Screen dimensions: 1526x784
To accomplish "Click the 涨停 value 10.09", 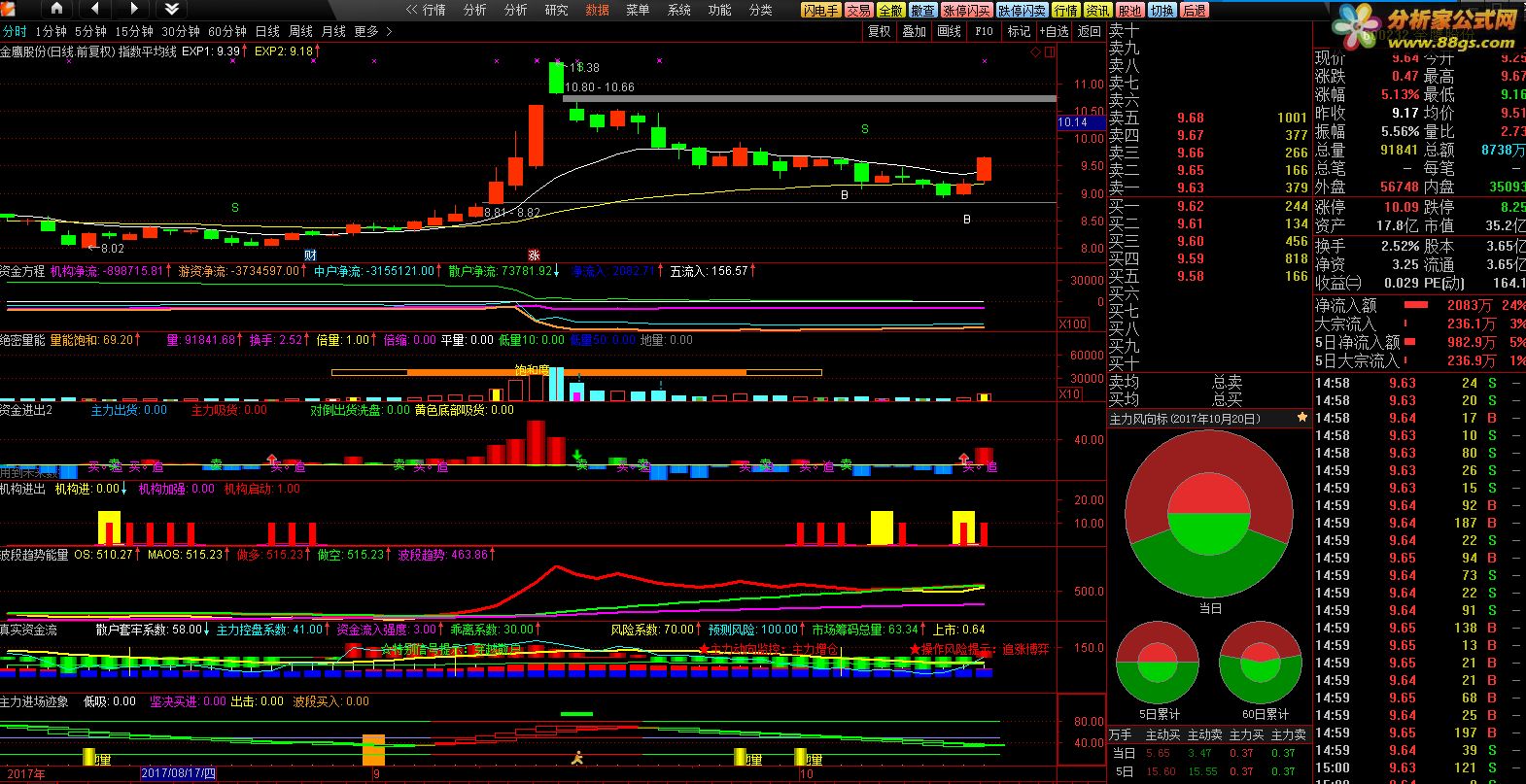I will 1402,207.
